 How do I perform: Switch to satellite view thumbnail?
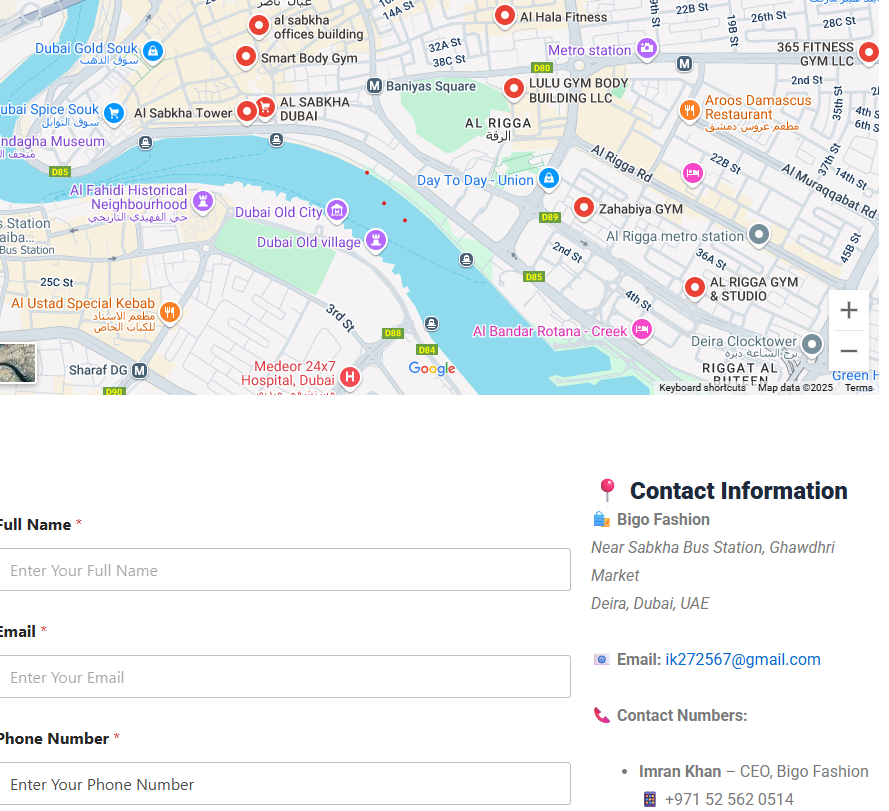tap(17, 363)
